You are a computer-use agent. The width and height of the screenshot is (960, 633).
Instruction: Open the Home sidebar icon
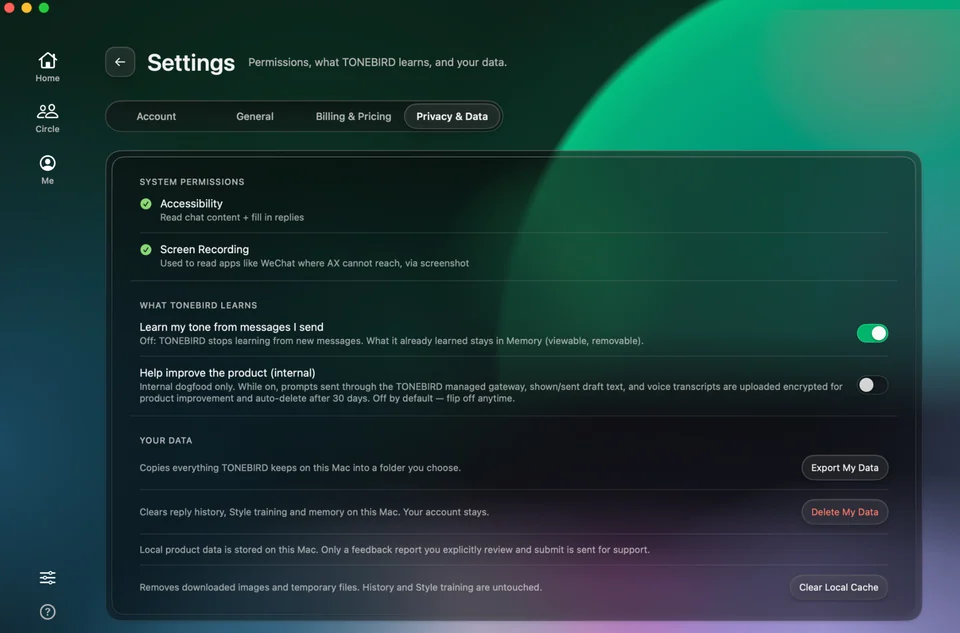coord(47,67)
